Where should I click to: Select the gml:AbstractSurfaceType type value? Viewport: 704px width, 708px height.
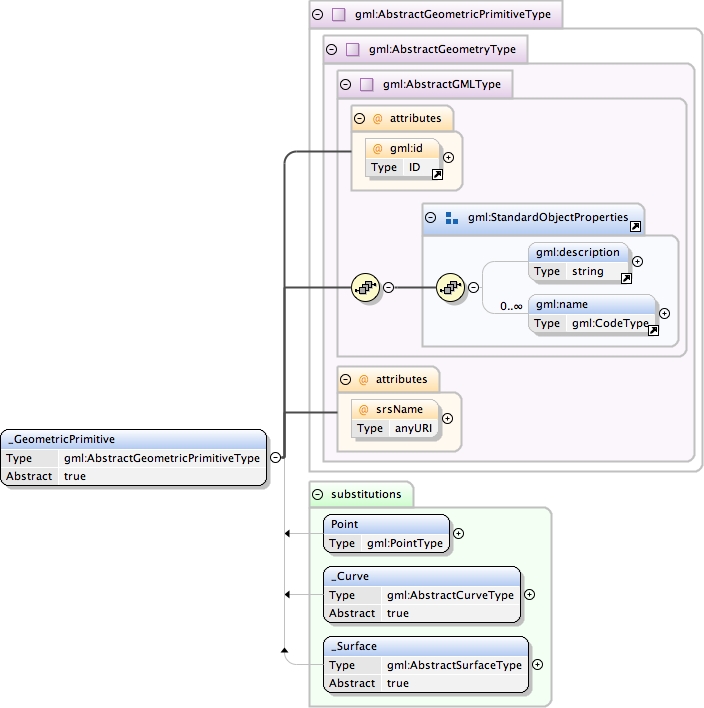pyautogui.click(x=454, y=666)
